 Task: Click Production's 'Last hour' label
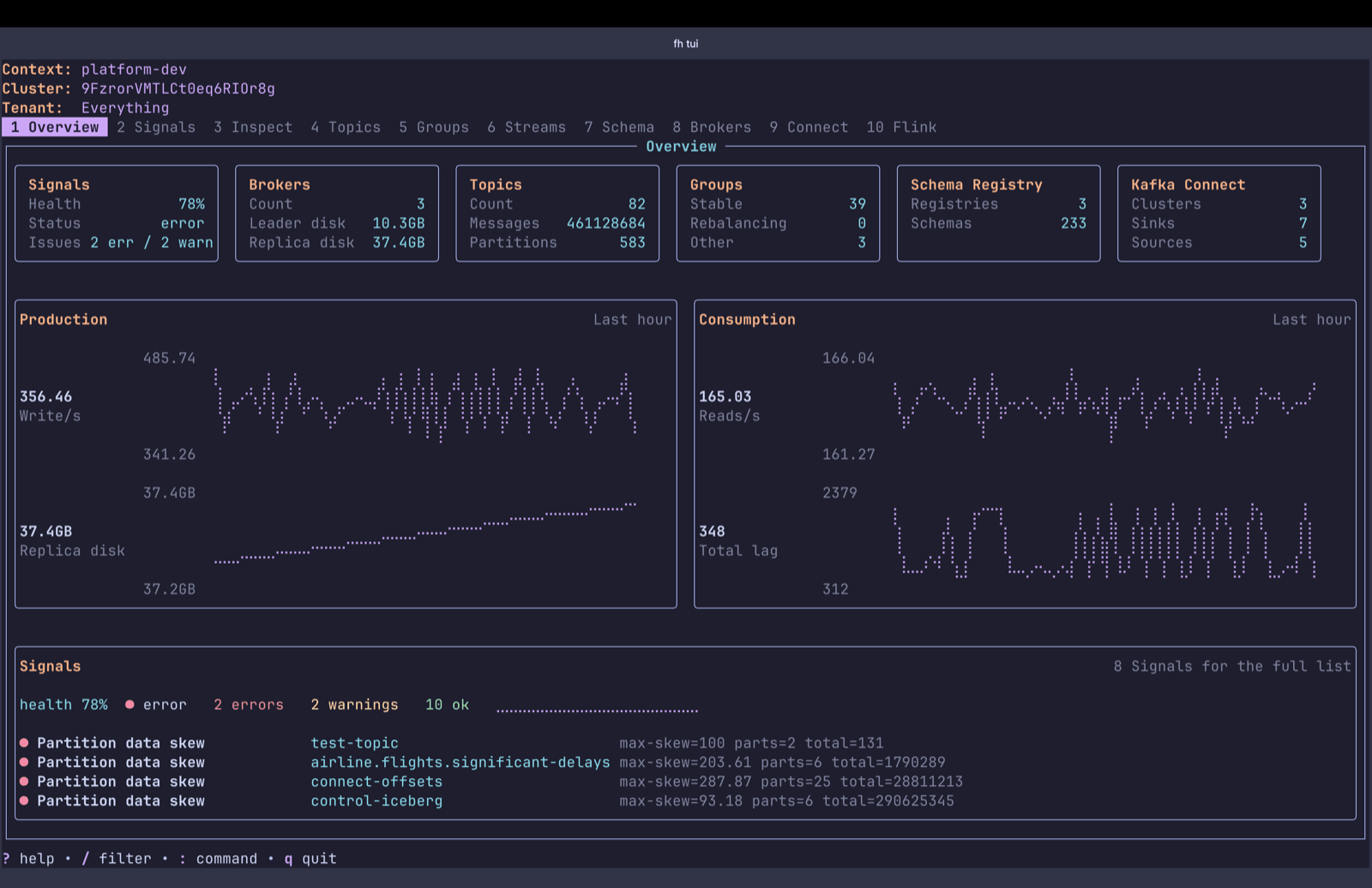coord(633,319)
